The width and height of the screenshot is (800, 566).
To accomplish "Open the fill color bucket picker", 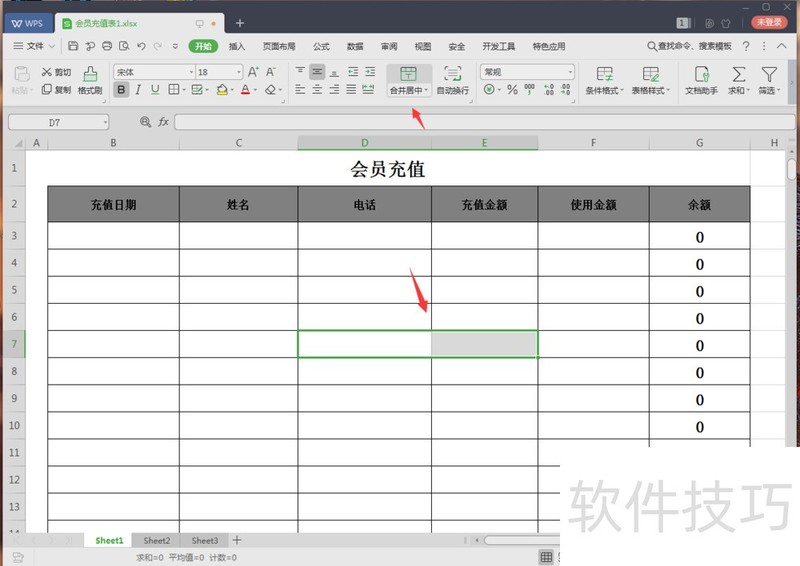I will tap(222, 90).
